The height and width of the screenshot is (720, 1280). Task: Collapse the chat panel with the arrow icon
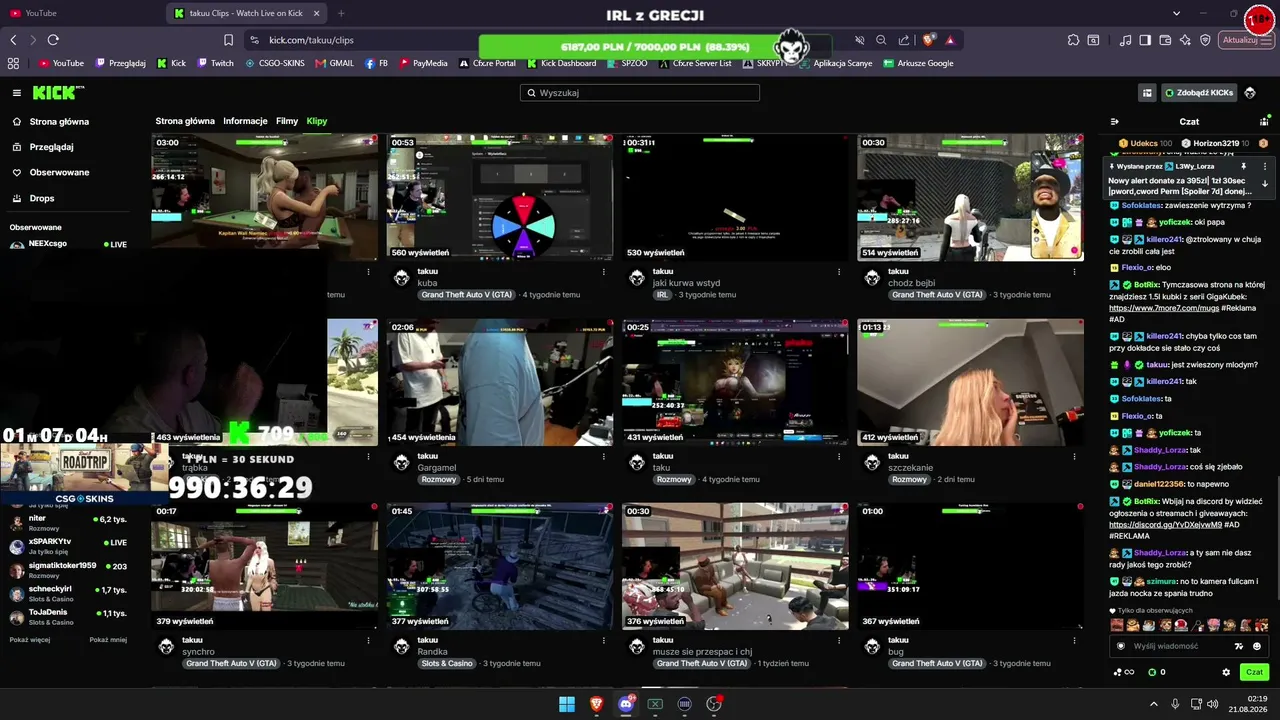[x=1115, y=122]
